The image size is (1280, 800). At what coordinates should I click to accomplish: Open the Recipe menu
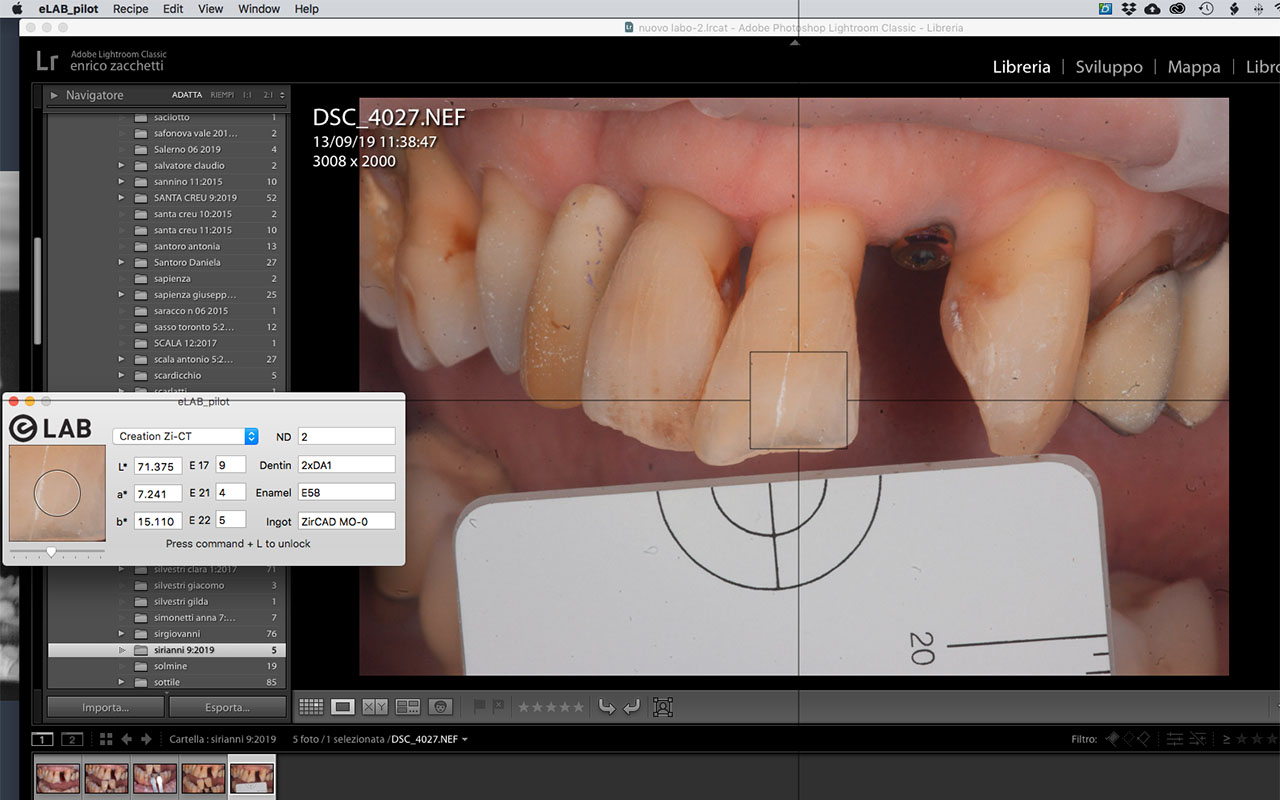click(x=130, y=9)
